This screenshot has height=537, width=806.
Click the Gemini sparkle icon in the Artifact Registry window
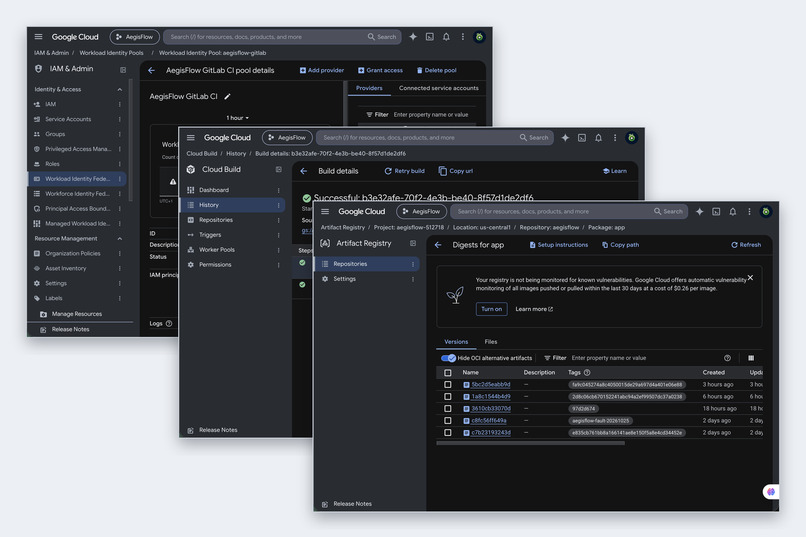pos(699,211)
